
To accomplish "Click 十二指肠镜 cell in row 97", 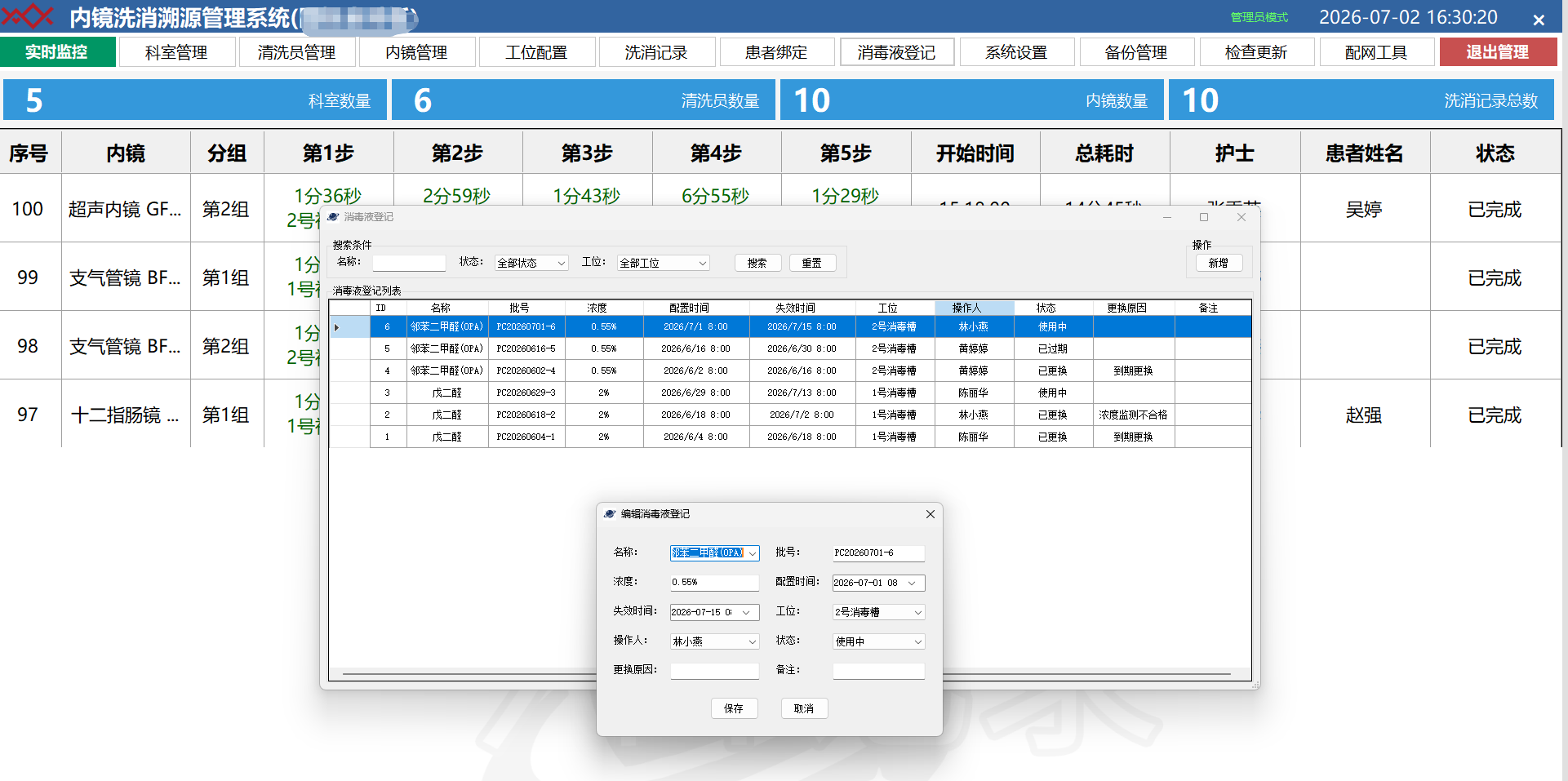I will (x=126, y=415).
